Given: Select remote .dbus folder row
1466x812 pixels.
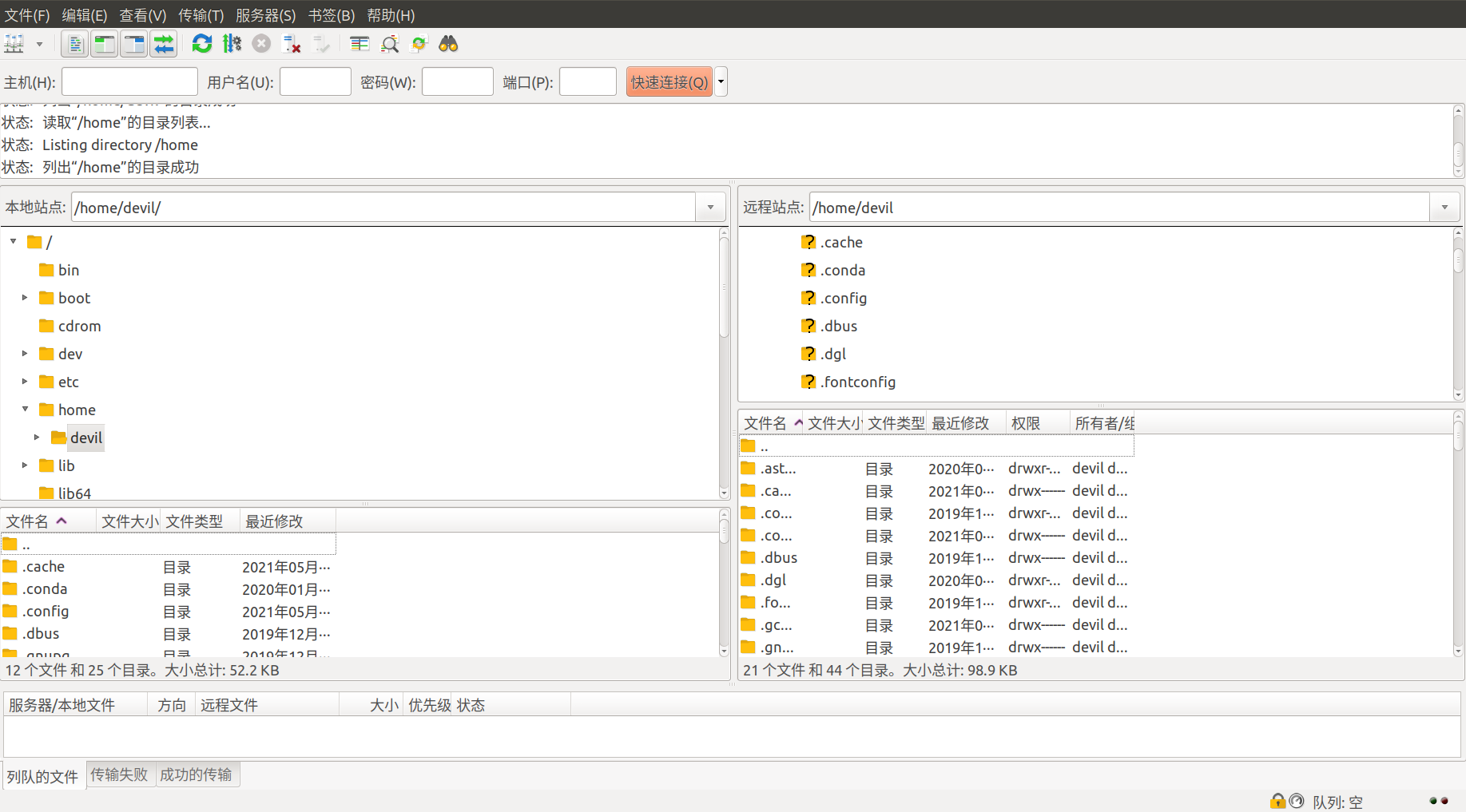Looking at the screenshot, I should coord(936,558).
